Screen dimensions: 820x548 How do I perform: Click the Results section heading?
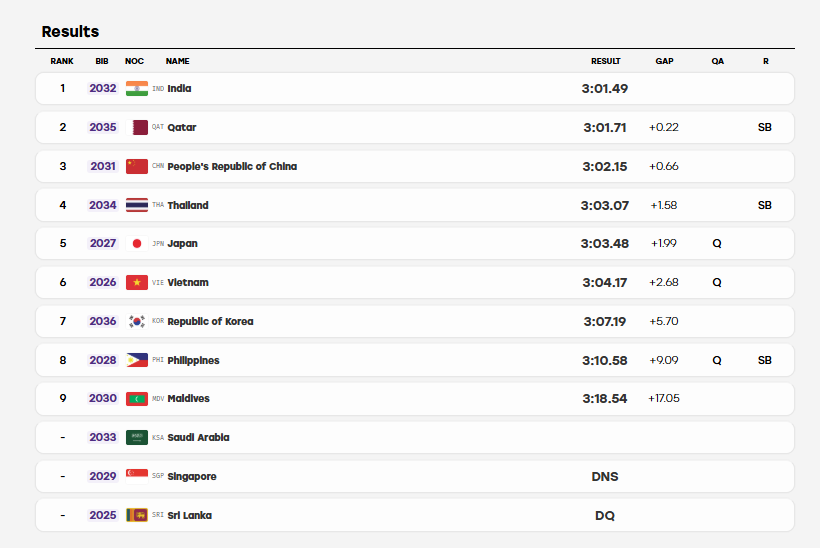point(70,31)
